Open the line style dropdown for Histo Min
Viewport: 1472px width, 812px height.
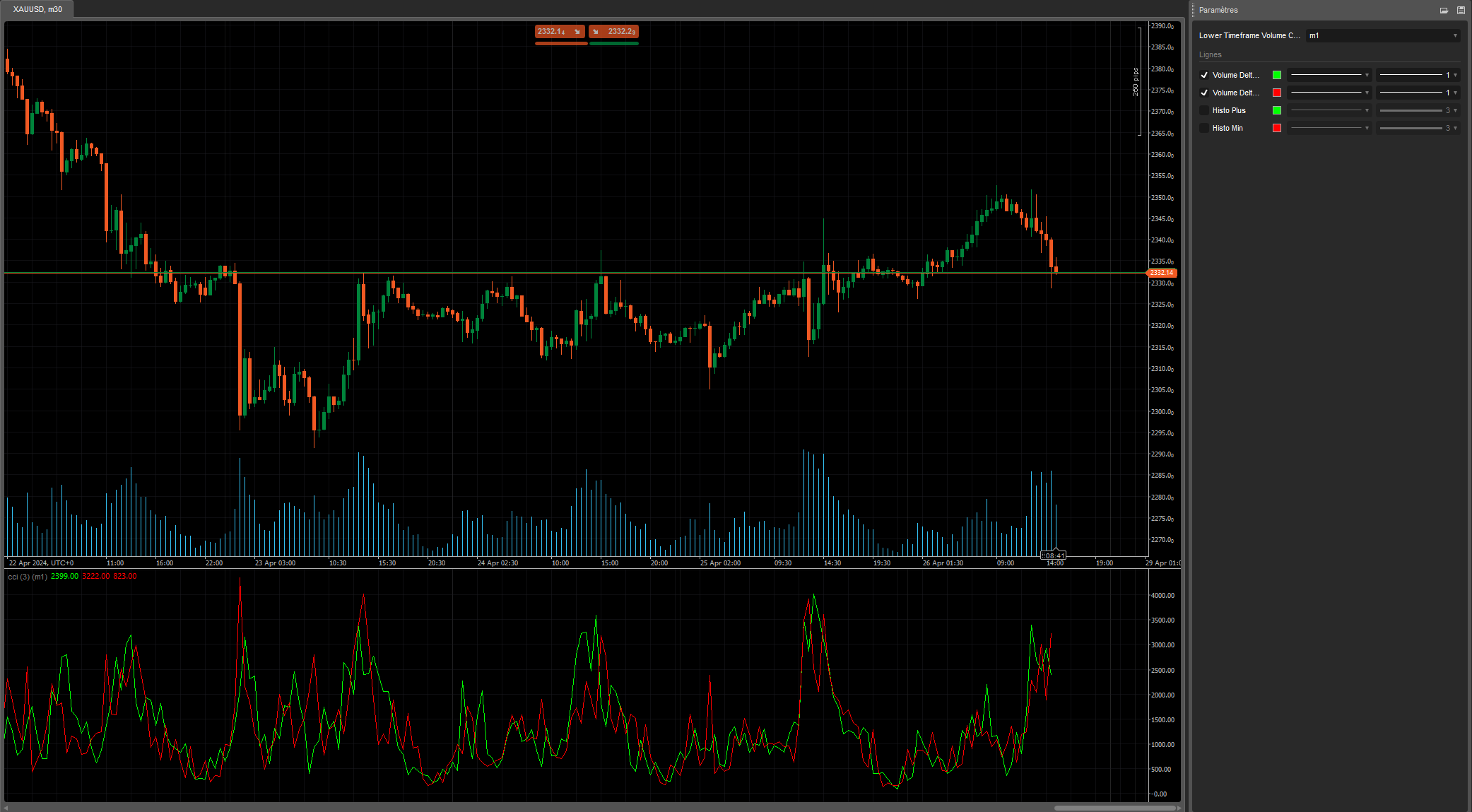click(1329, 128)
